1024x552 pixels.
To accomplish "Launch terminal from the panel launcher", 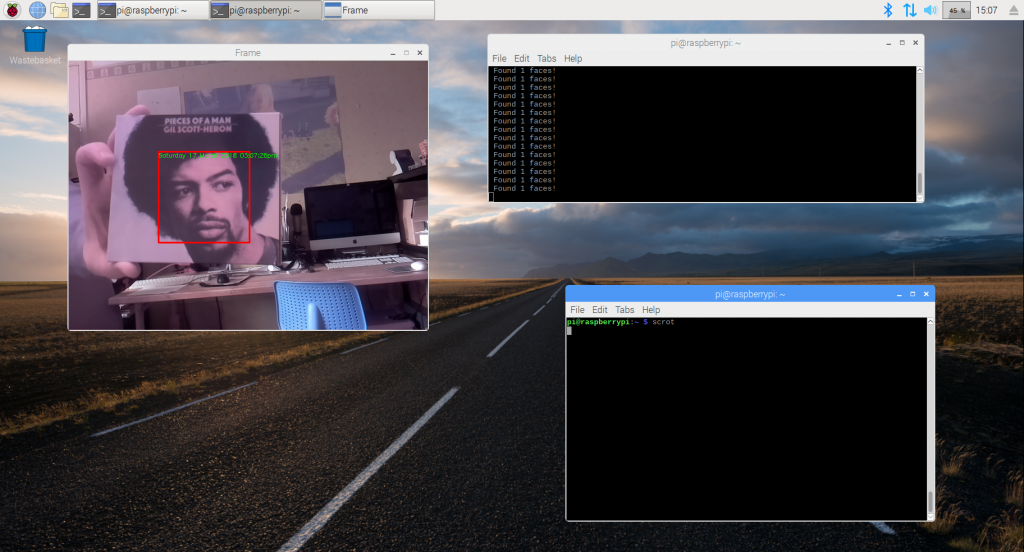I will [x=82, y=10].
